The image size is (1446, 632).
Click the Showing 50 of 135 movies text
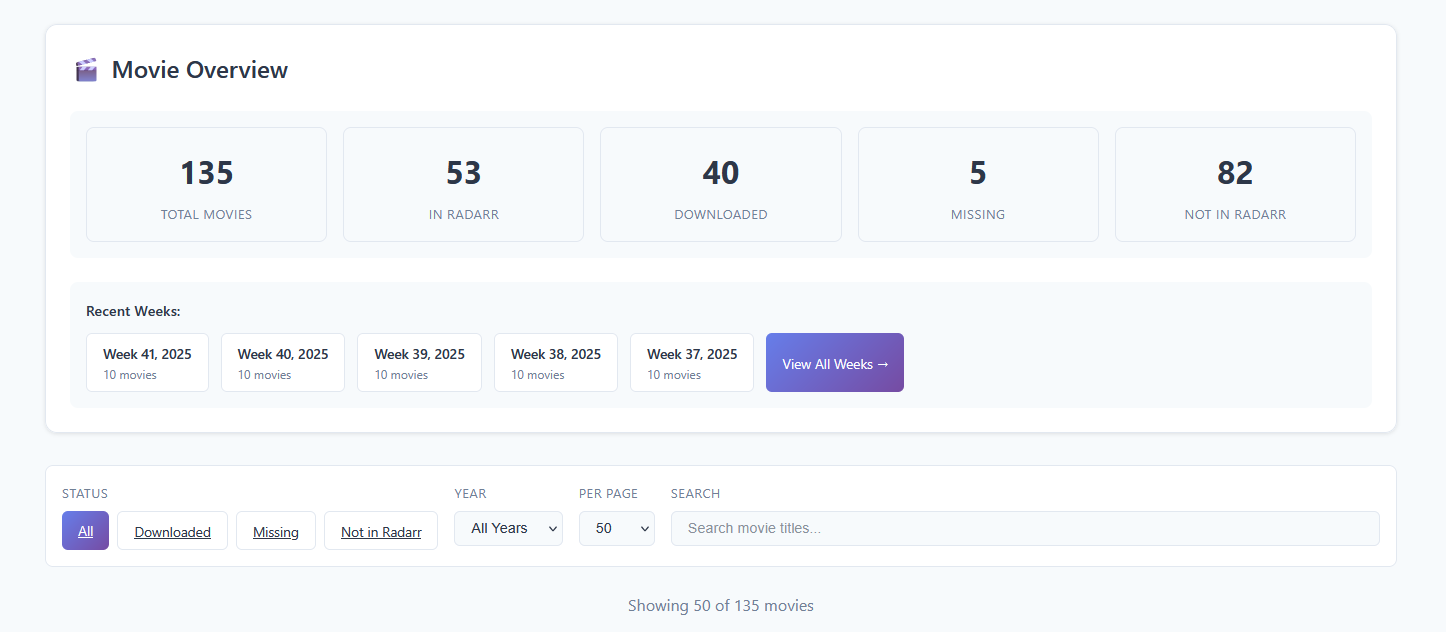pyautogui.click(x=720, y=606)
